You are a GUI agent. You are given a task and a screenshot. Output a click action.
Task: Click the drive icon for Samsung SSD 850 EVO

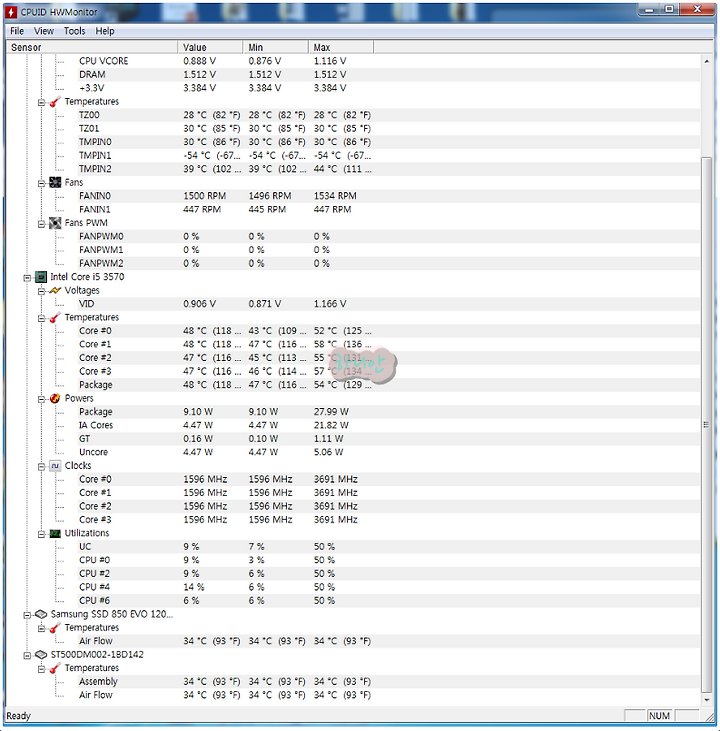(41, 614)
